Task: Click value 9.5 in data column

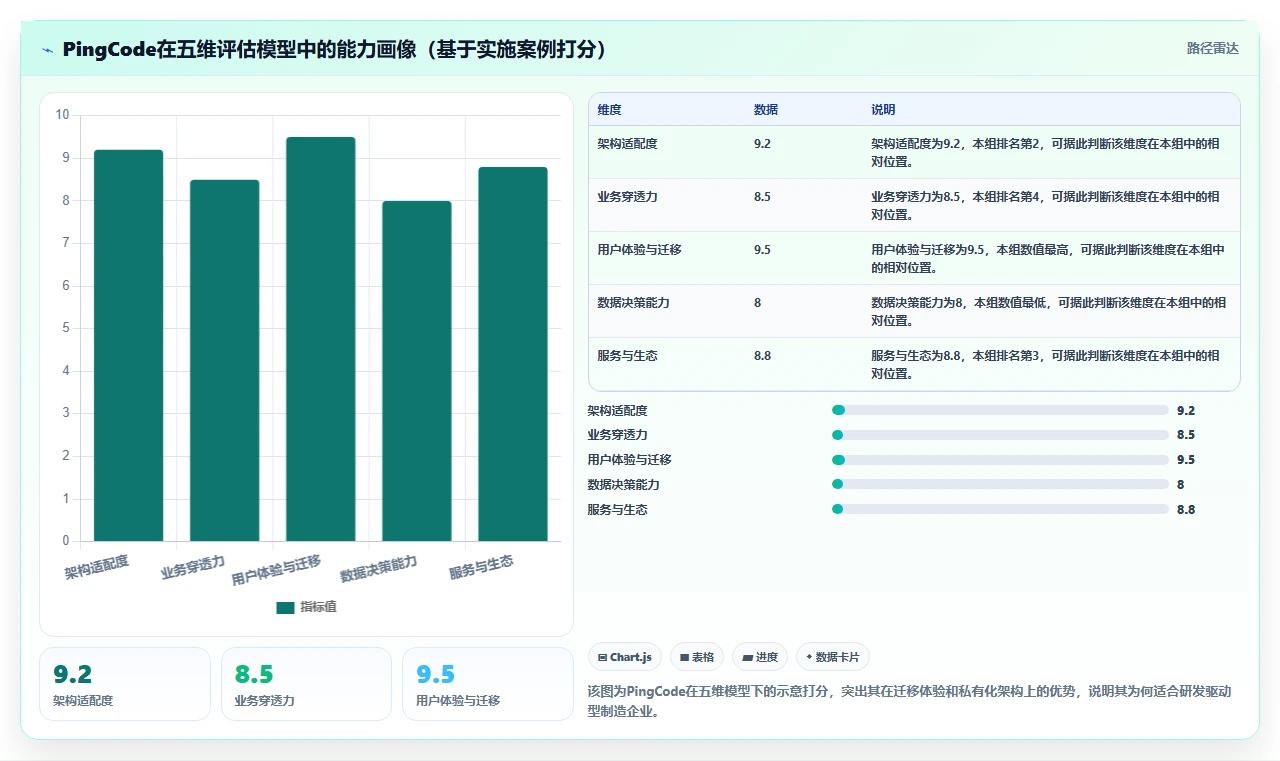Action: pyautogui.click(x=762, y=250)
